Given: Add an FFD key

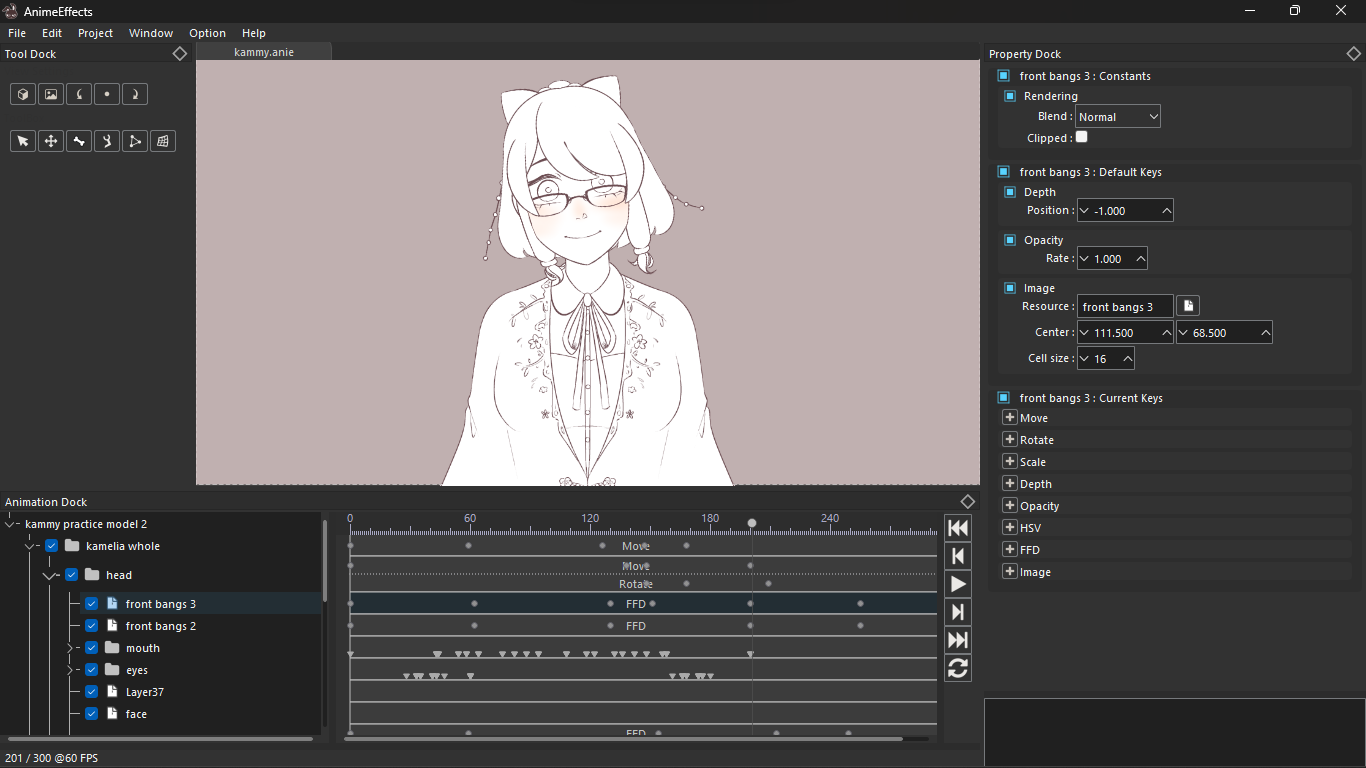Looking at the screenshot, I should point(1010,550).
